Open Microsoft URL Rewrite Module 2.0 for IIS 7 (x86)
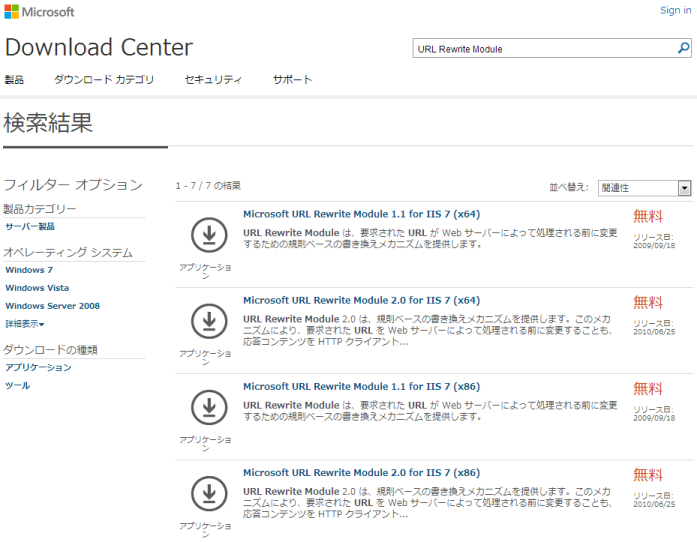This screenshot has width=697, height=542. pyautogui.click(x=361, y=473)
